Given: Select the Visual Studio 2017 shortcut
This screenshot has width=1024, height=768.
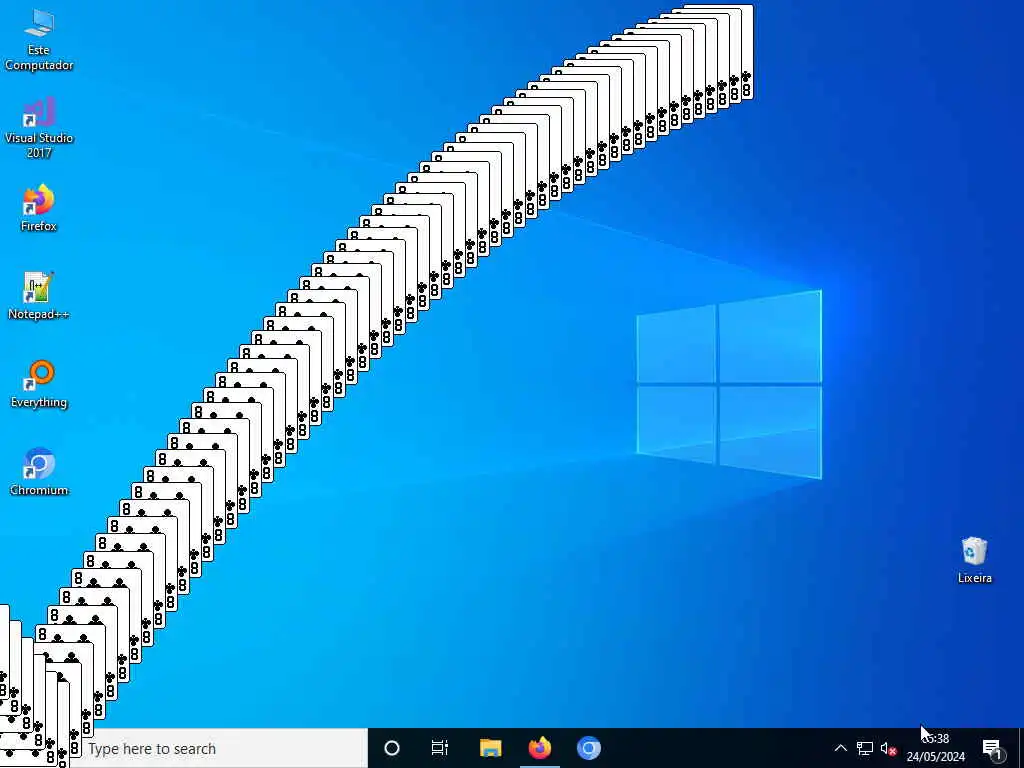Looking at the screenshot, I should 39,128.
